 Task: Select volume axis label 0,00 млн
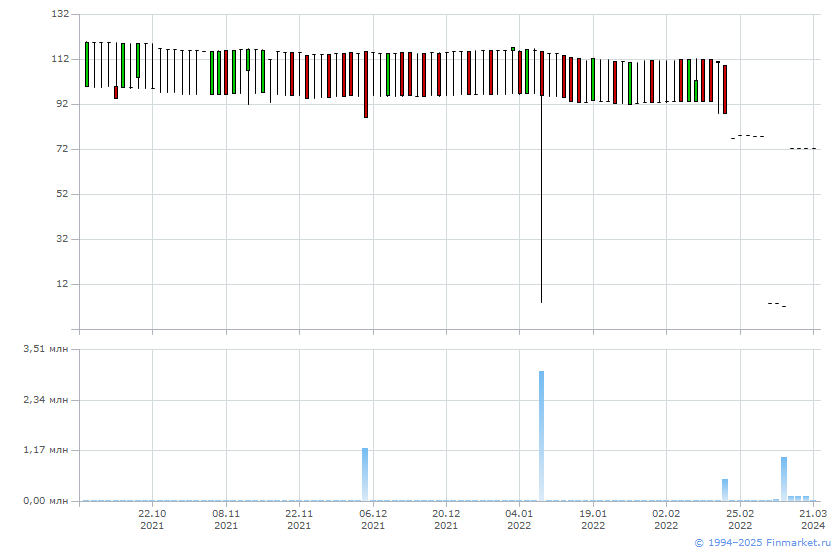point(46,501)
